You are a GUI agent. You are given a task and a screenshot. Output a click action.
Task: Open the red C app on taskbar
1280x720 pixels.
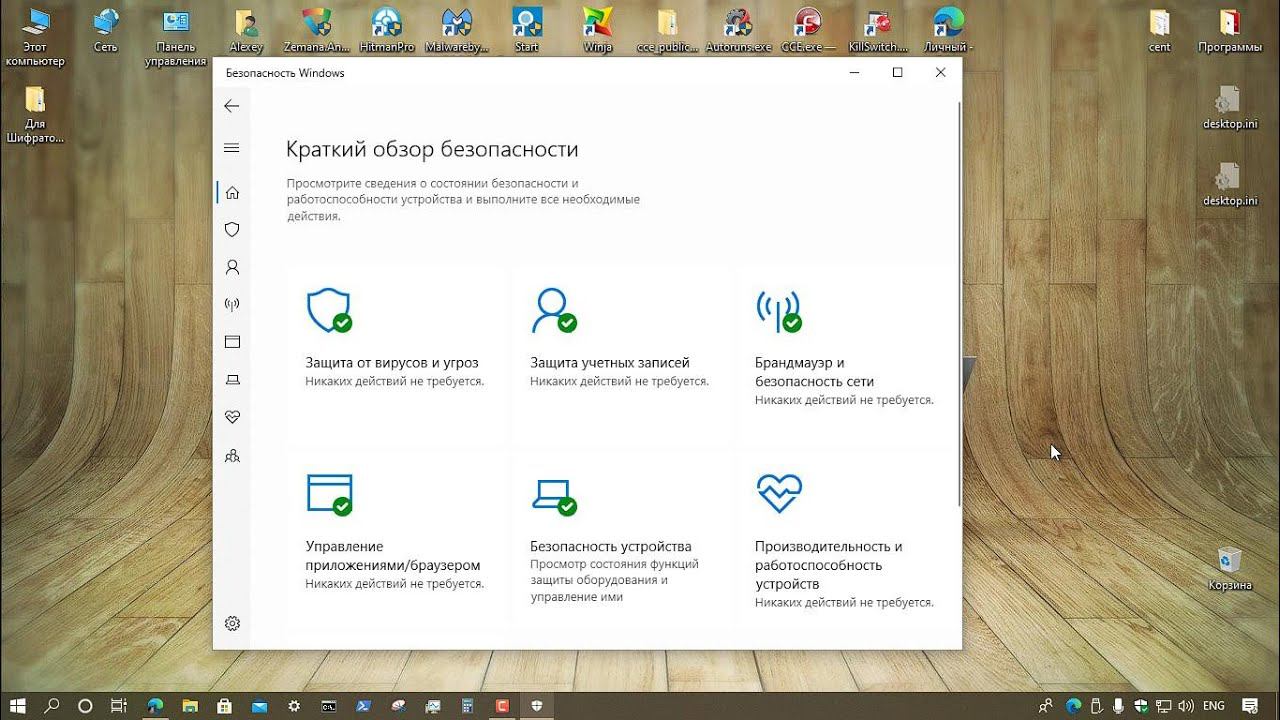coord(503,705)
